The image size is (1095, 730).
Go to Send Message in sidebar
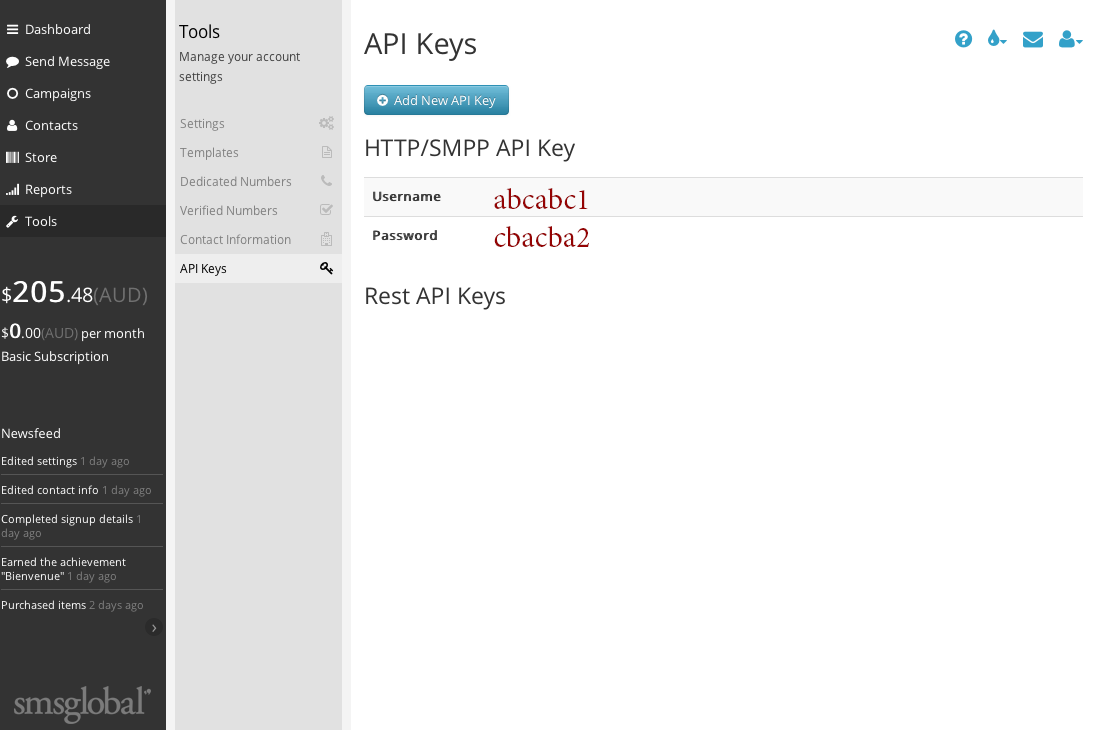tap(67, 62)
